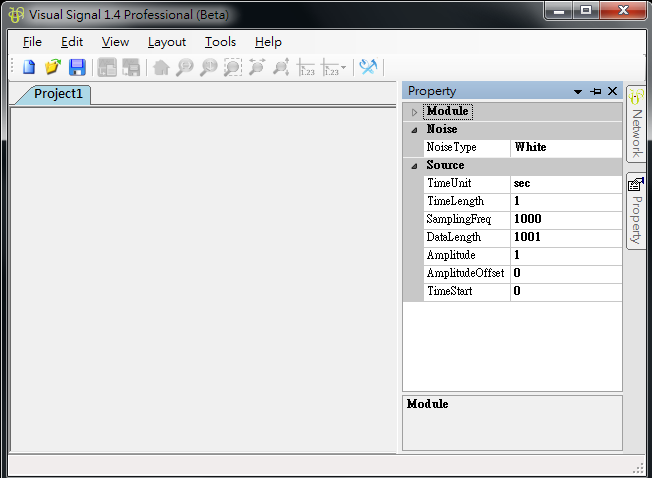Click the wrench and hammer tools icon
Screen dimensions: 652x478
(368, 67)
